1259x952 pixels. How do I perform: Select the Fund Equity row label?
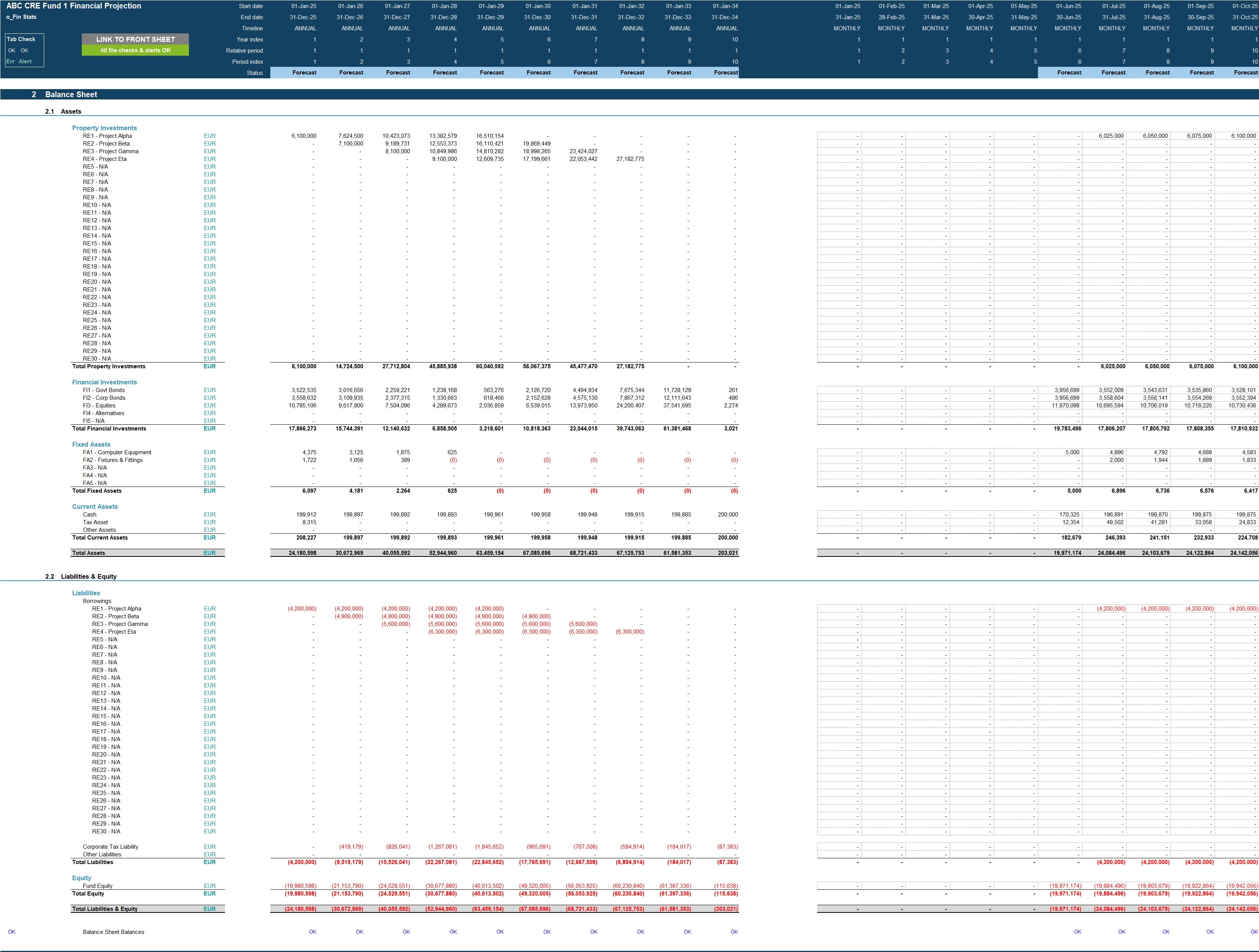pyautogui.click(x=97, y=886)
